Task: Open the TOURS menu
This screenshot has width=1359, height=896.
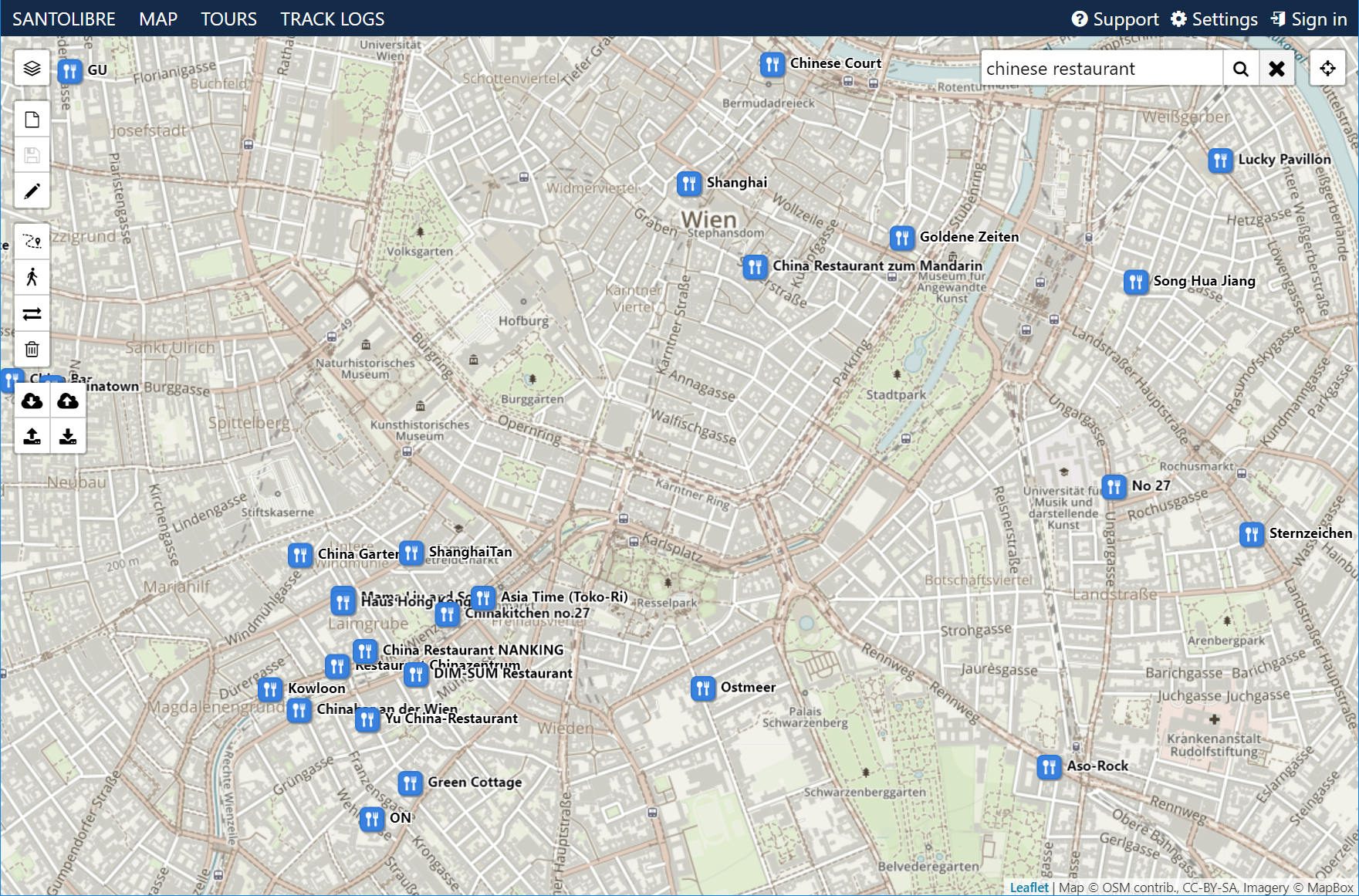Action: [228, 19]
